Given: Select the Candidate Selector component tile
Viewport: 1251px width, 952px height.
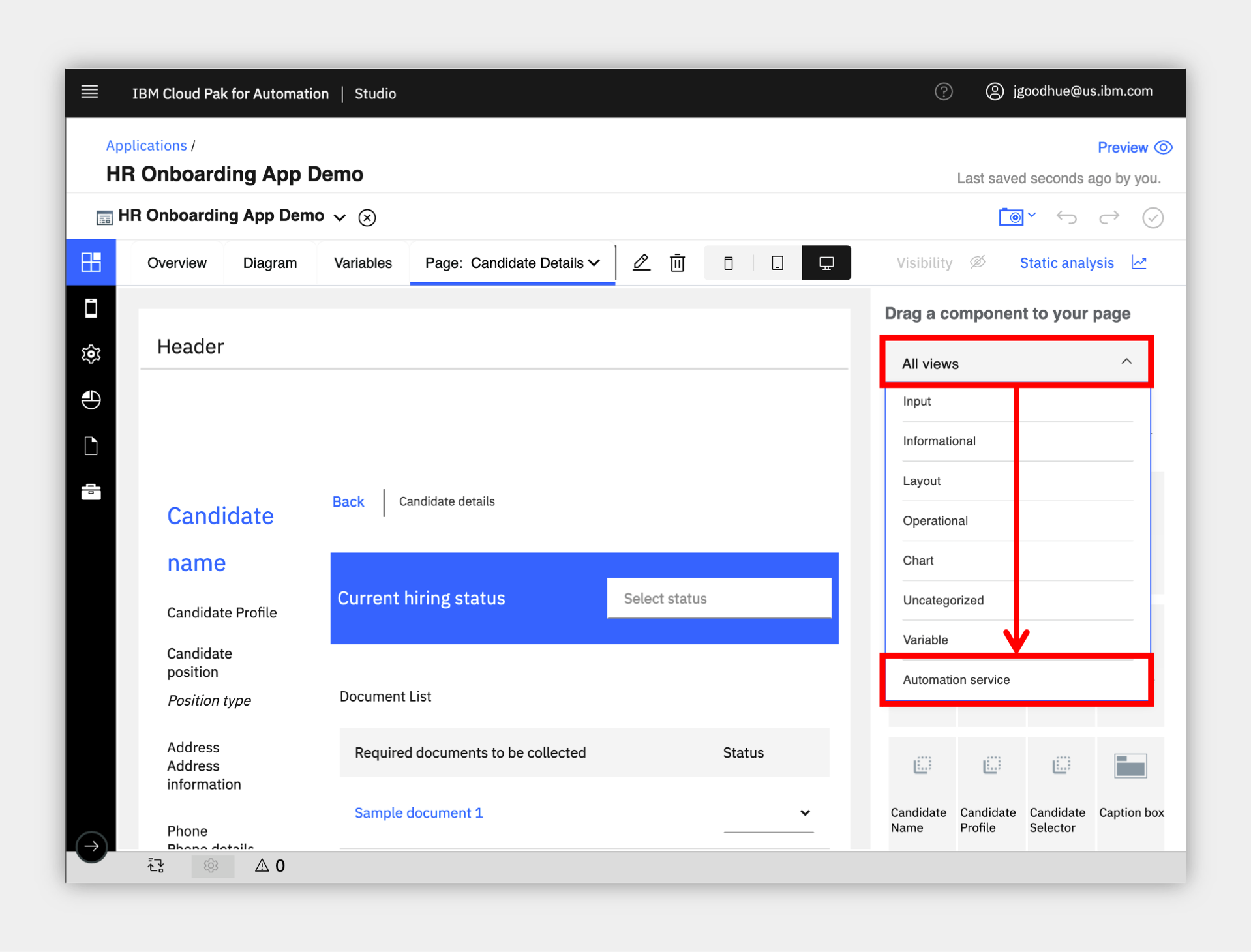Looking at the screenshot, I should coord(1061,792).
